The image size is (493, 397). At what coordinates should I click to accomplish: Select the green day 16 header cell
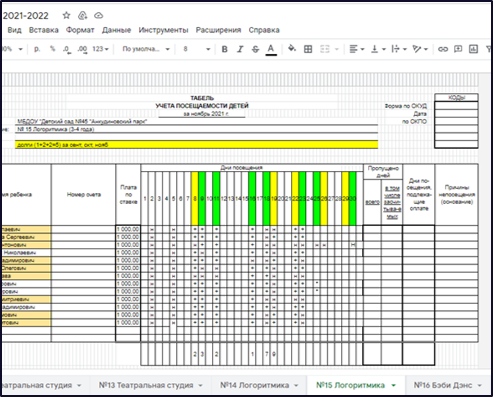tap(252, 199)
